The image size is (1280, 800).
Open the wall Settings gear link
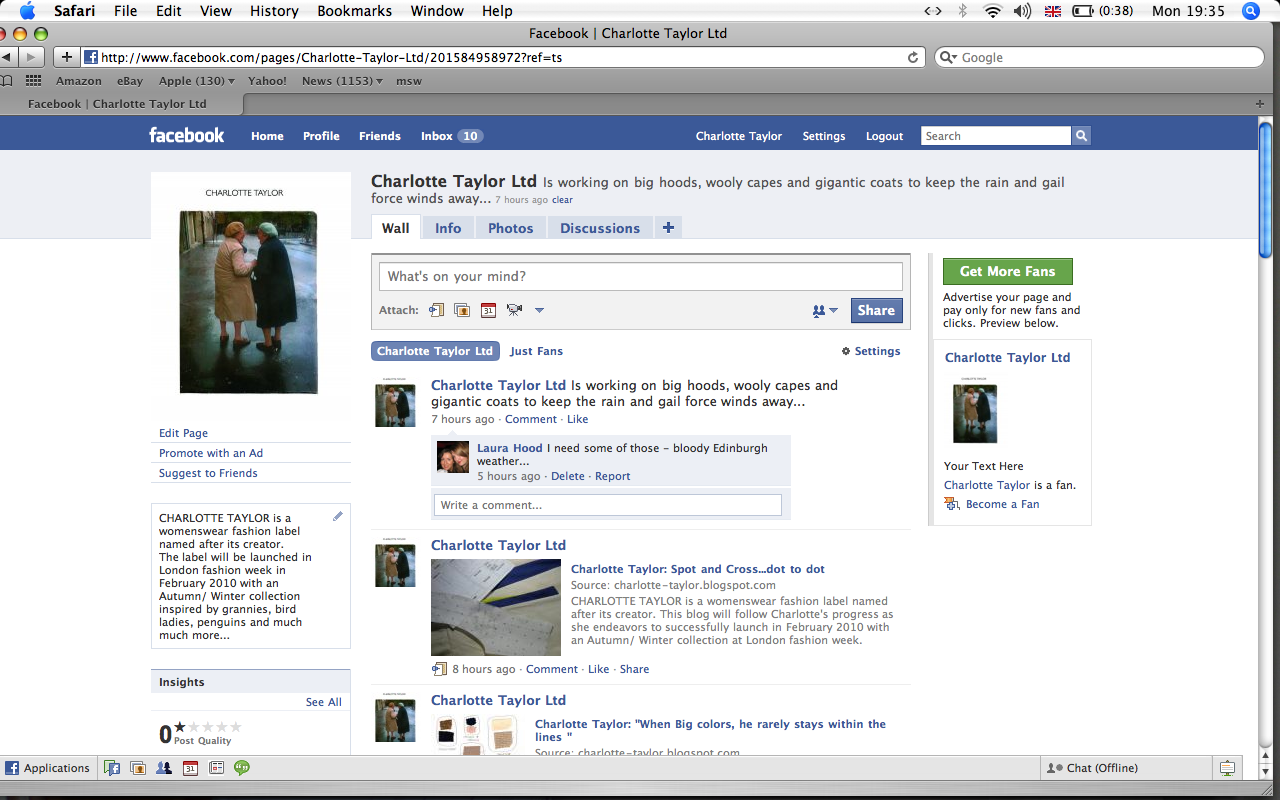(871, 351)
